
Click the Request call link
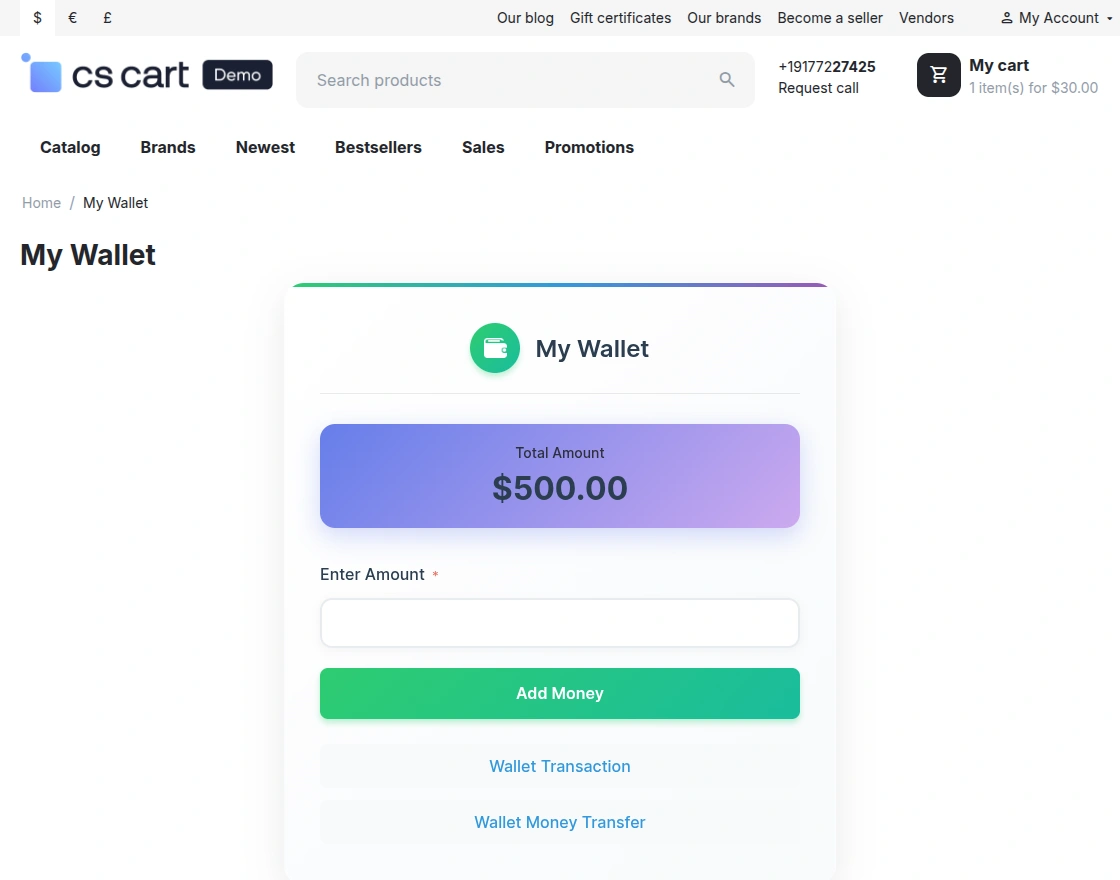click(817, 88)
